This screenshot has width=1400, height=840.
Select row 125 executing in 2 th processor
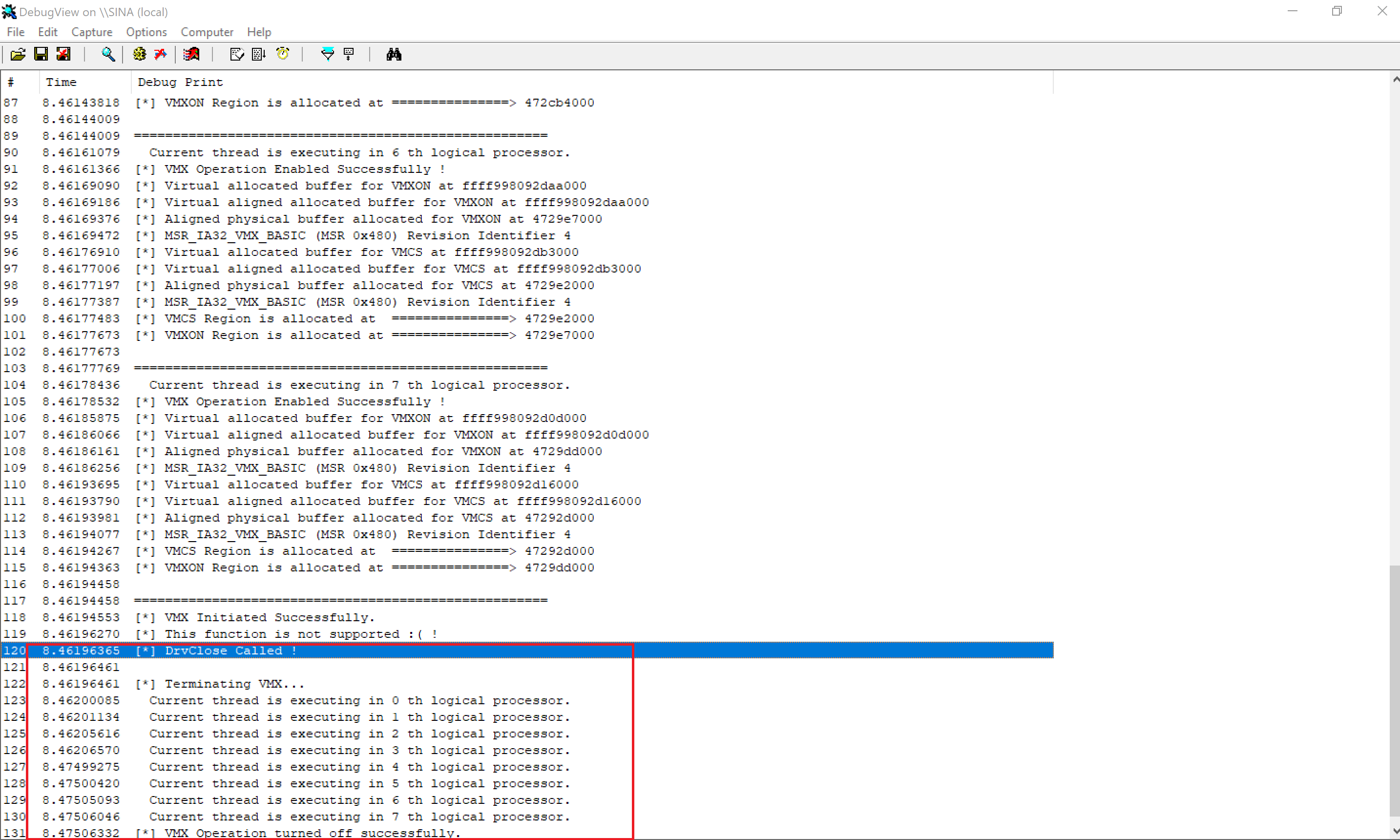527,734
